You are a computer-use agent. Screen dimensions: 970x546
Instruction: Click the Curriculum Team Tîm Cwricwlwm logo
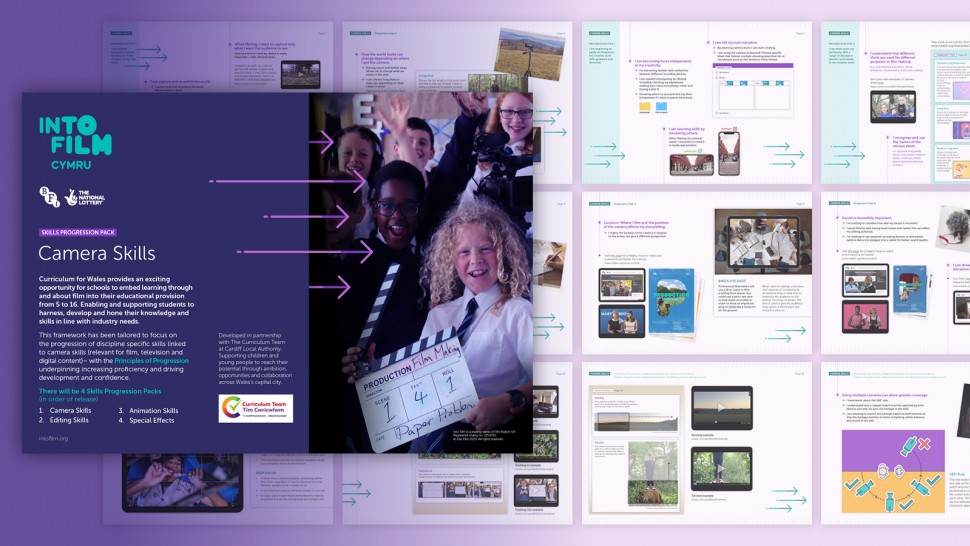point(255,408)
